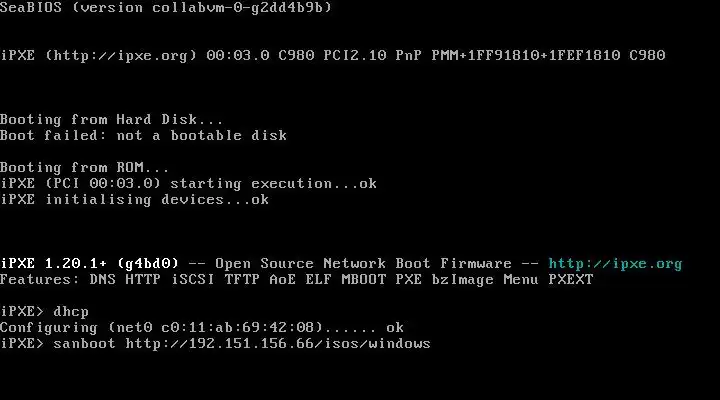The height and width of the screenshot is (400, 720).
Task: Click the PMM+1FF91810+1FEF1810 text
Action: click(526, 56)
